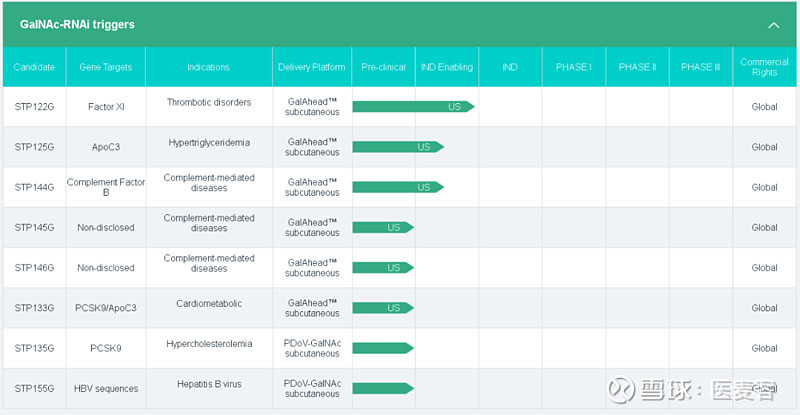The height and width of the screenshot is (415, 800).
Task: Click the Candidate column header
Action: 34,67
